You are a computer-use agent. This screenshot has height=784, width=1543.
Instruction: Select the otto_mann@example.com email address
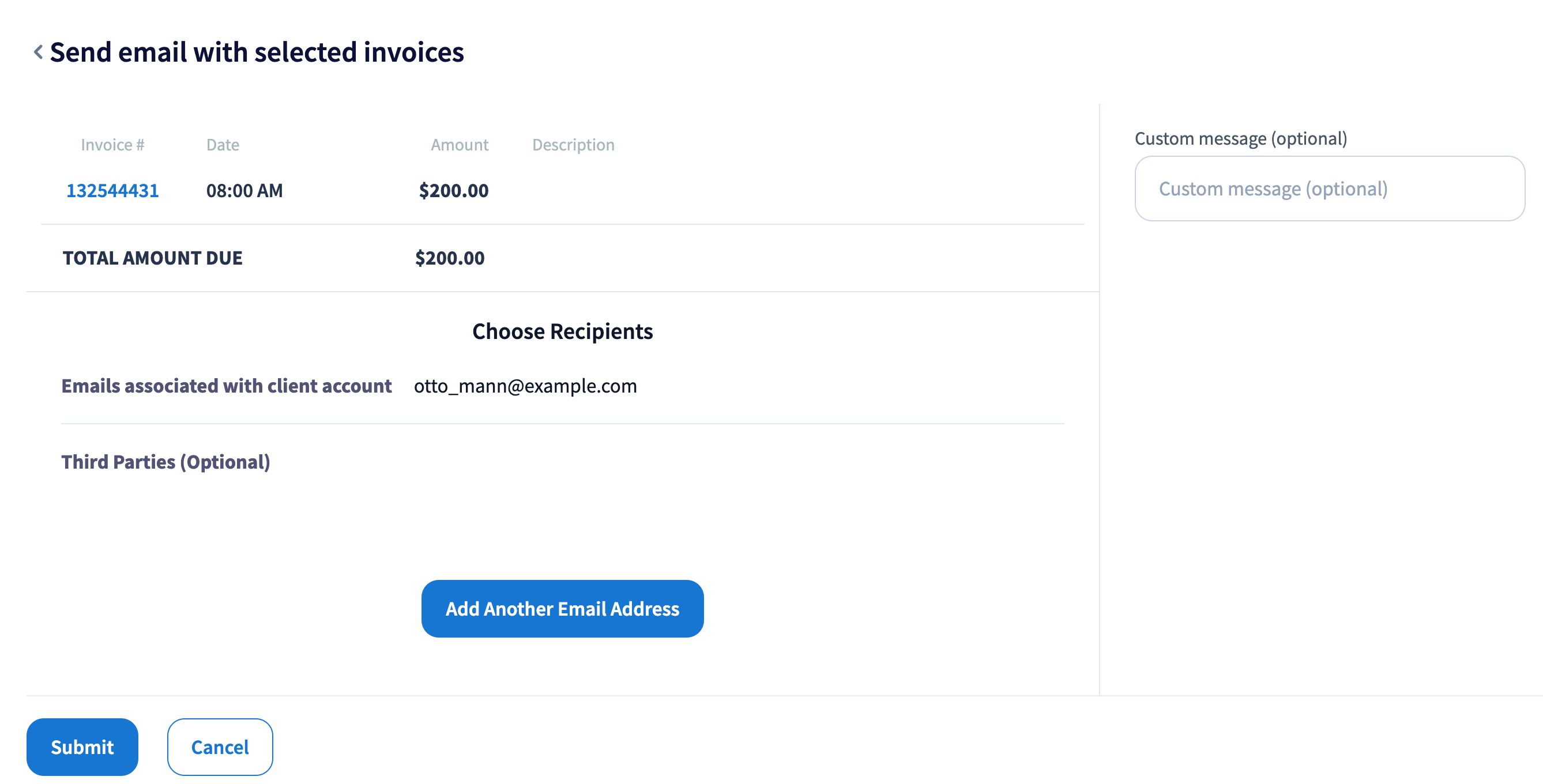pos(525,386)
